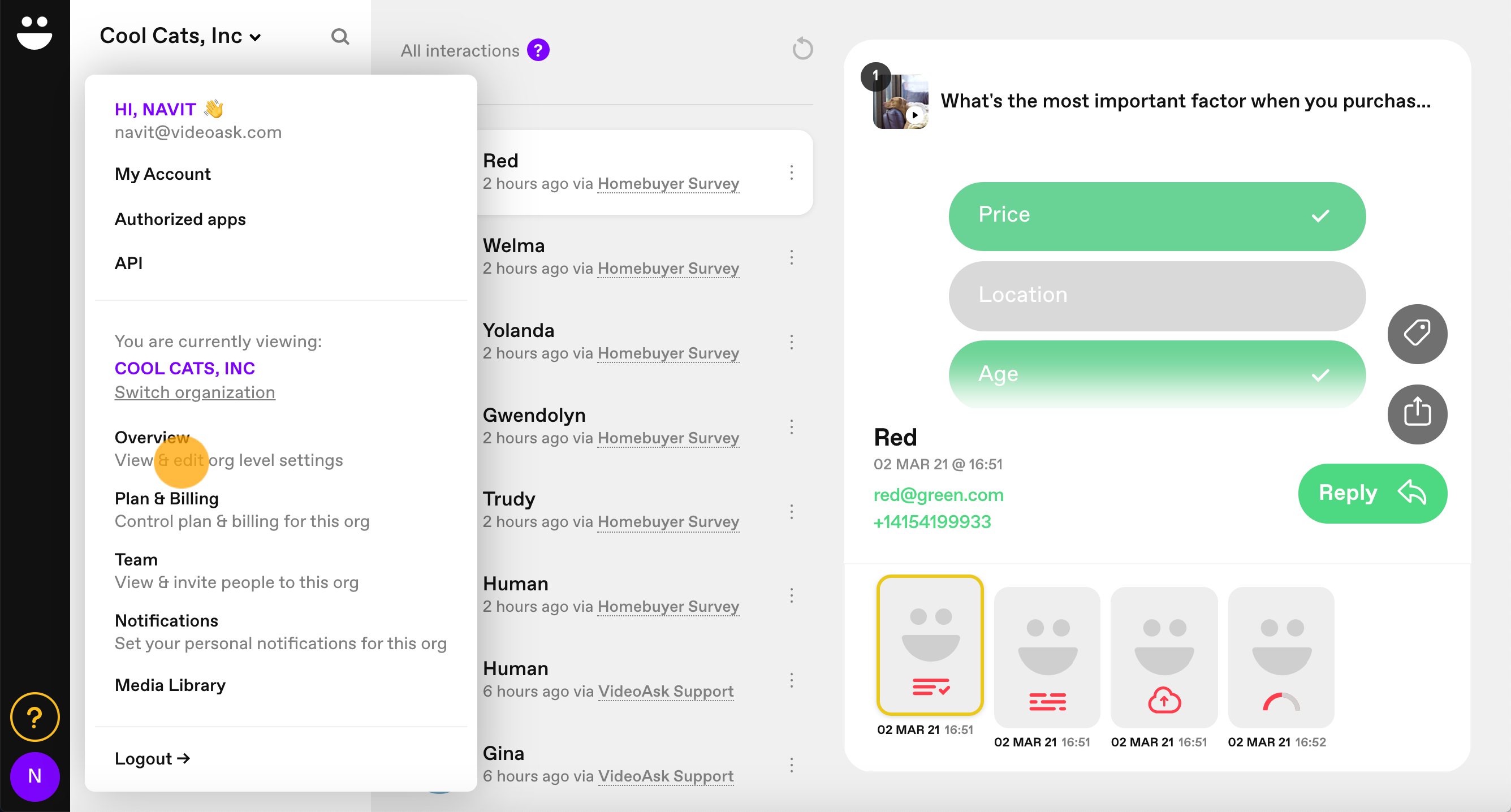Screen dimensions: 1511x812
Task: Click the Price answer option
Action: 1156,216
